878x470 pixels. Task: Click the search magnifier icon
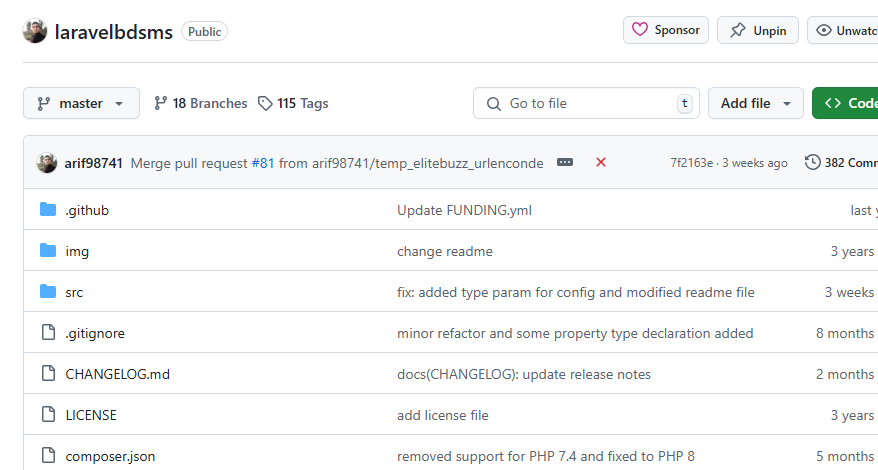[493, 104]
